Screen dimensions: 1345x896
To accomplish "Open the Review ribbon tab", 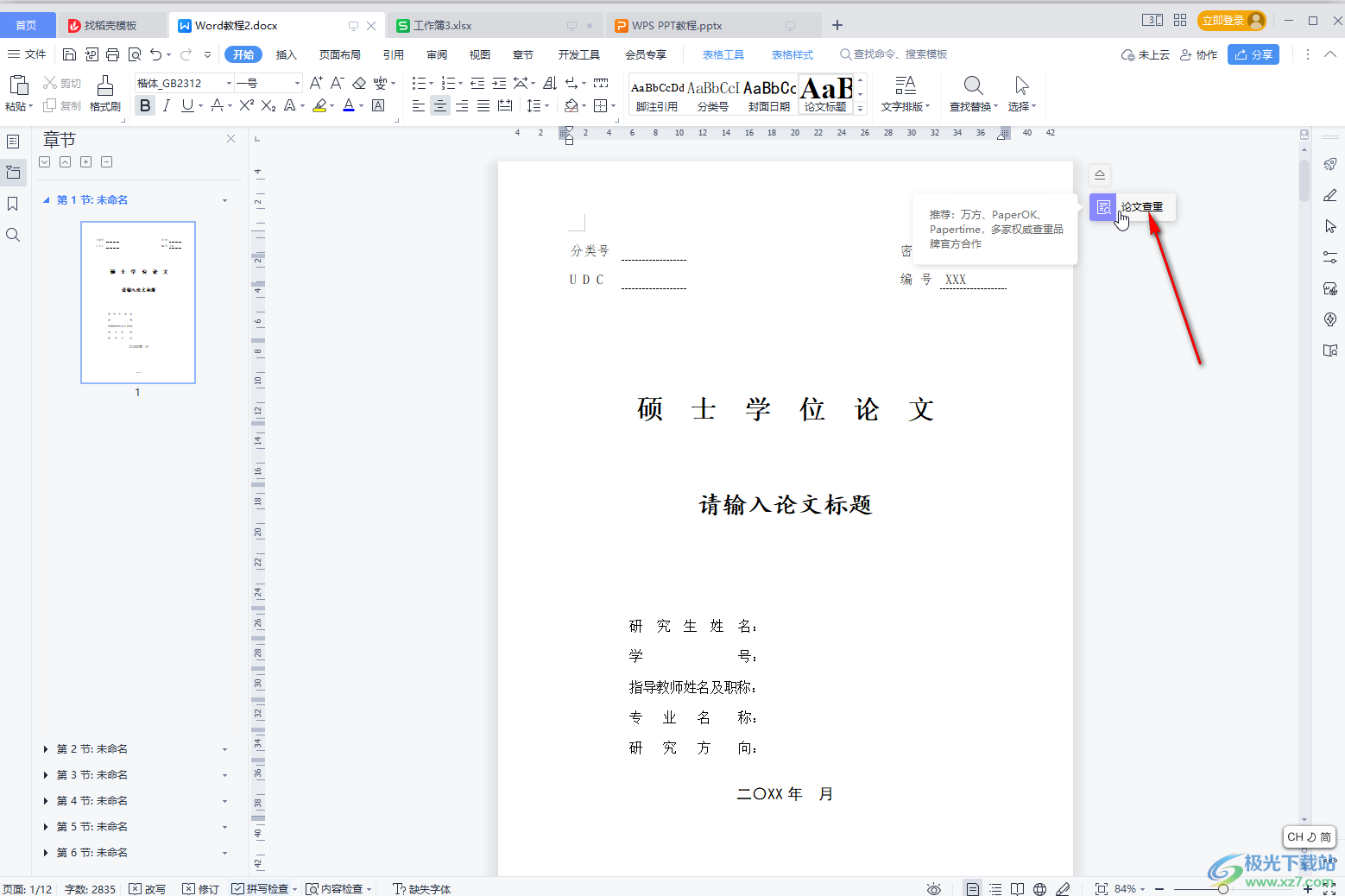I will [437, 54].
